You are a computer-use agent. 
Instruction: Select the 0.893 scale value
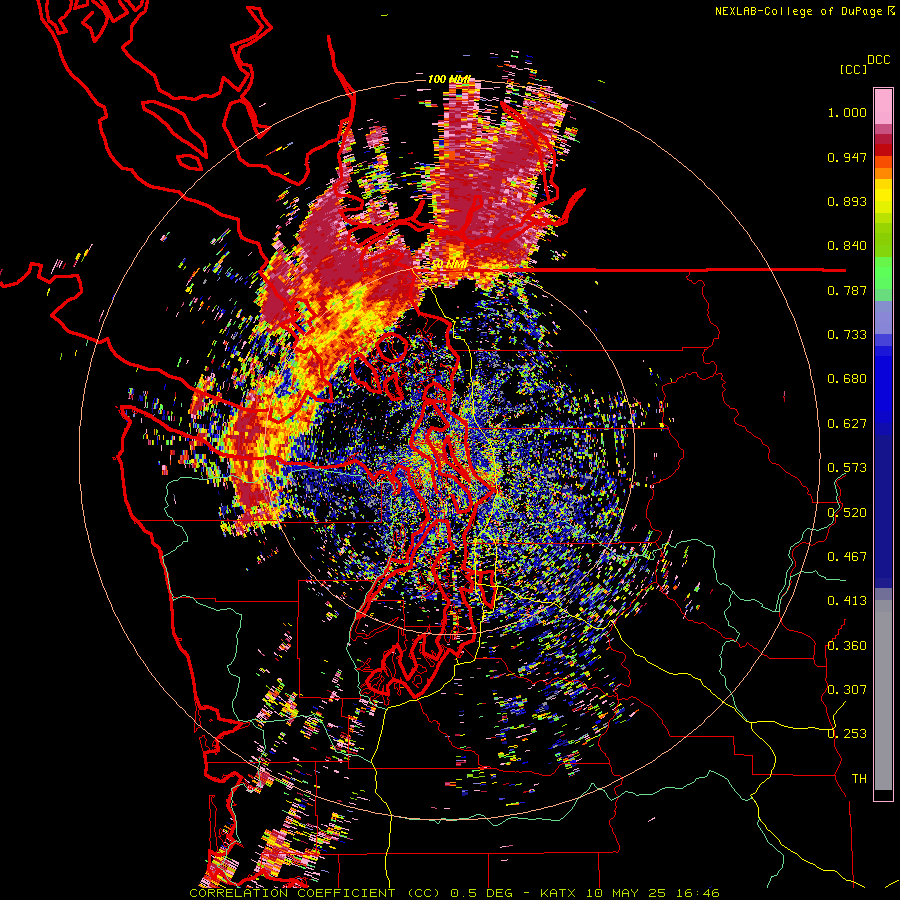click(x=847, y=201)
